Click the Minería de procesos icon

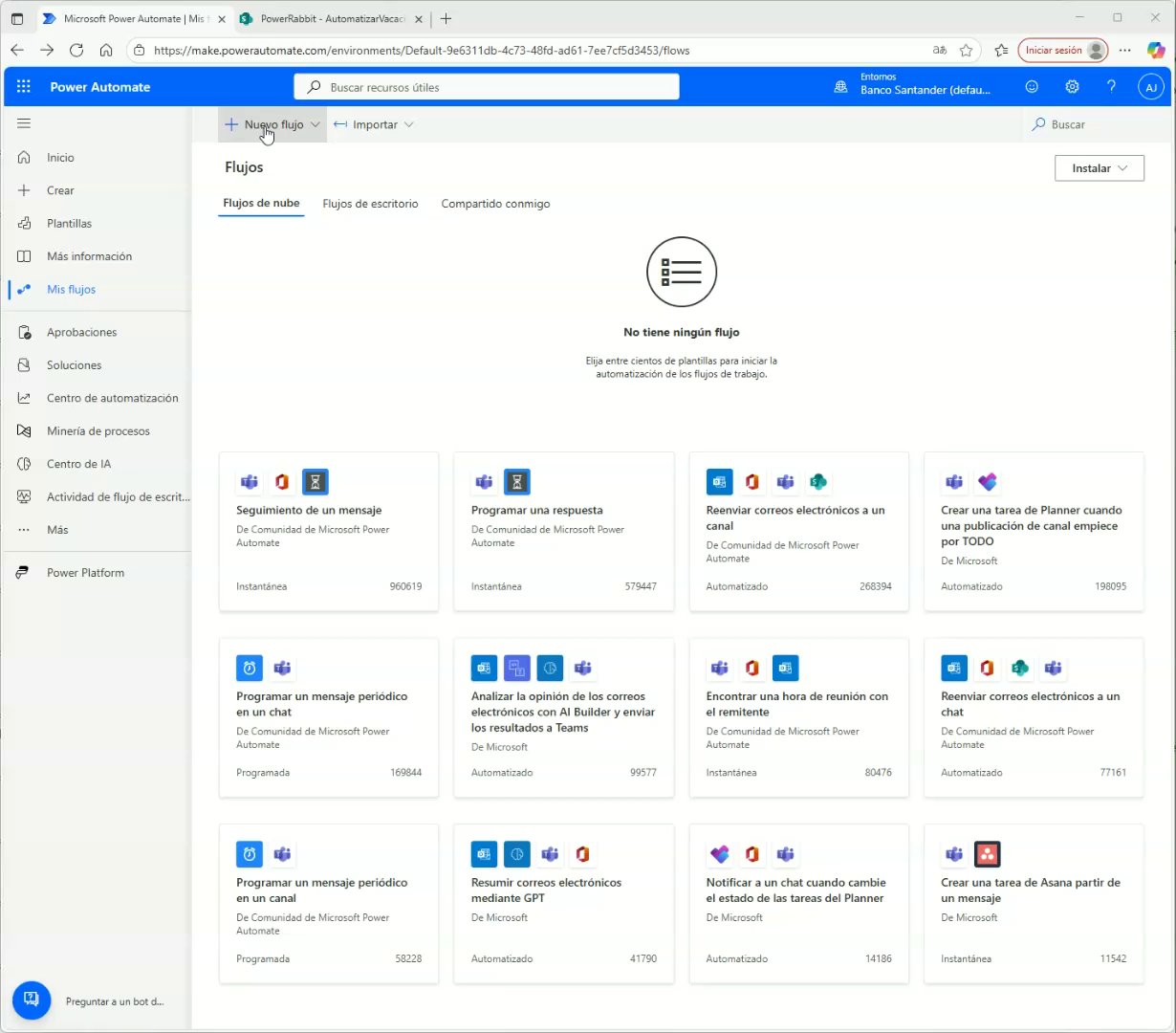(24, 430)
